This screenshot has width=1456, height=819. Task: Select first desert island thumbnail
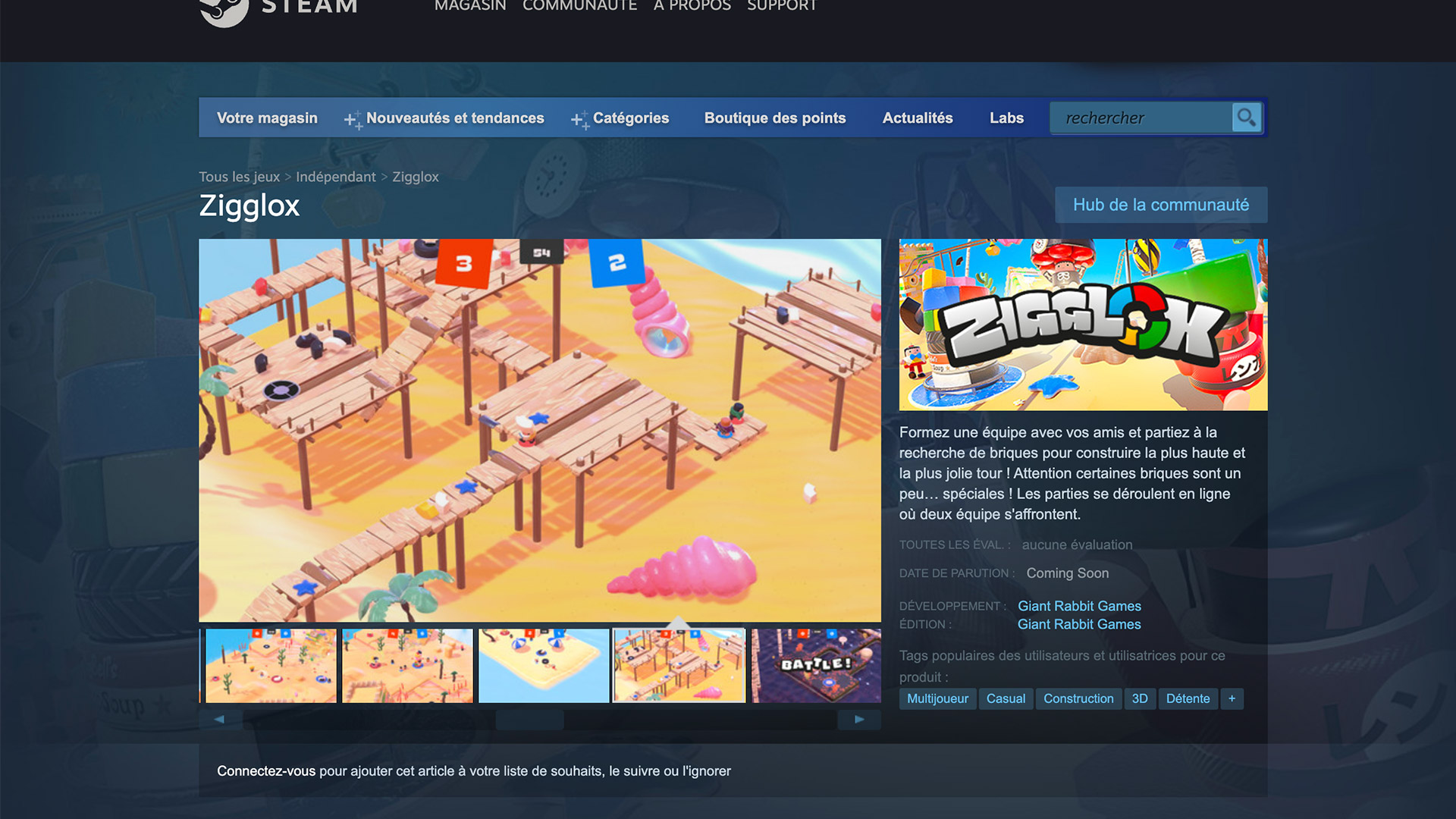[x=271, y=666]
